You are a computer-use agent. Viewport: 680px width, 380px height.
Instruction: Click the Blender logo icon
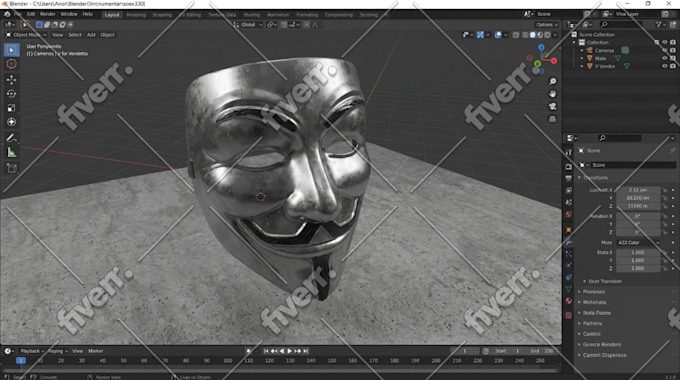coord(7,14)
